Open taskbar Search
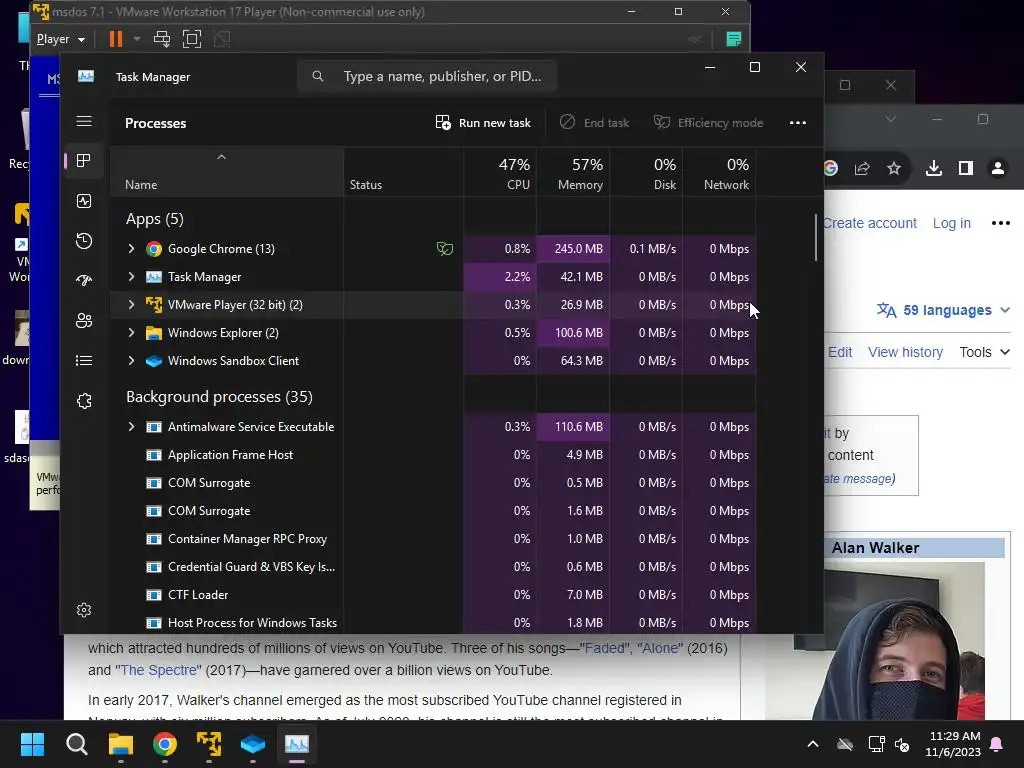The image size is (1024, 768). click(76, 744)
